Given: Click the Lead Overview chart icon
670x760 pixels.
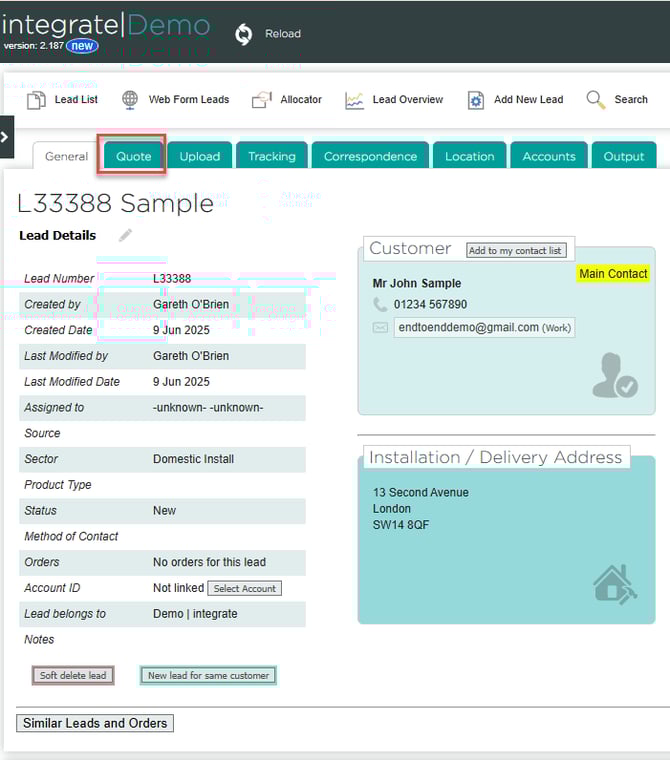Looking at the screenshot, I should 355,100.
